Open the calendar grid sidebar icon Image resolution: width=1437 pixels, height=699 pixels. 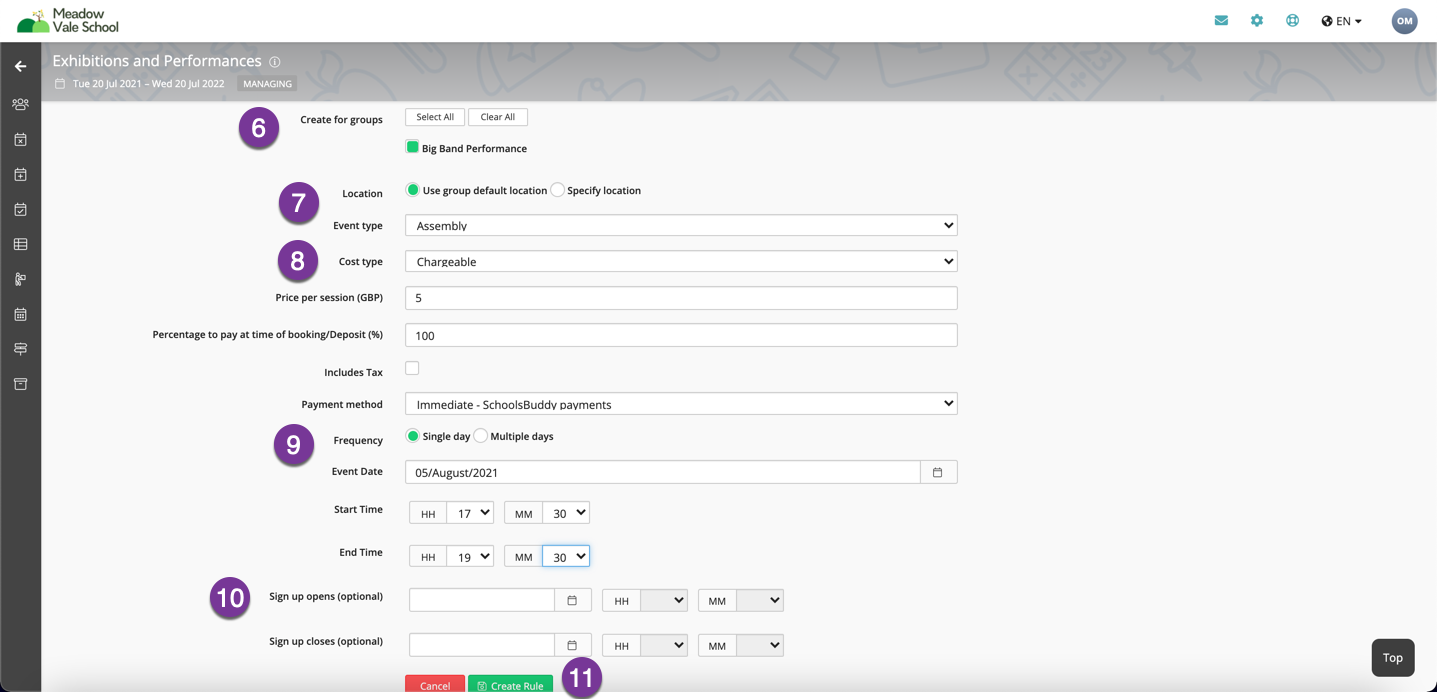coord(20,314)
